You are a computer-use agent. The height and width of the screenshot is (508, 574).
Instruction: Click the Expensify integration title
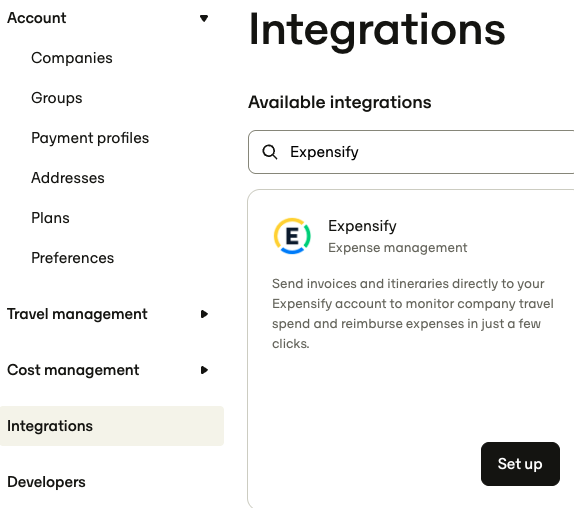(362, 226)
